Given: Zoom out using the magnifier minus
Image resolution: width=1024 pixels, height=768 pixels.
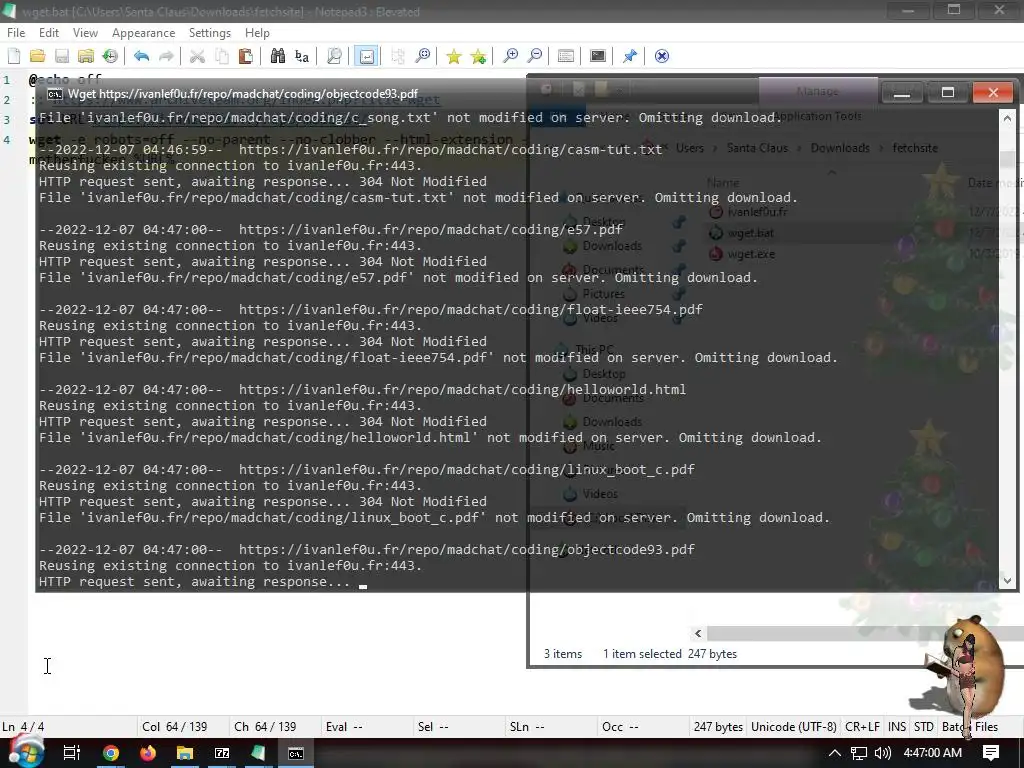Looking at the screenshot, I should (534, 56).
